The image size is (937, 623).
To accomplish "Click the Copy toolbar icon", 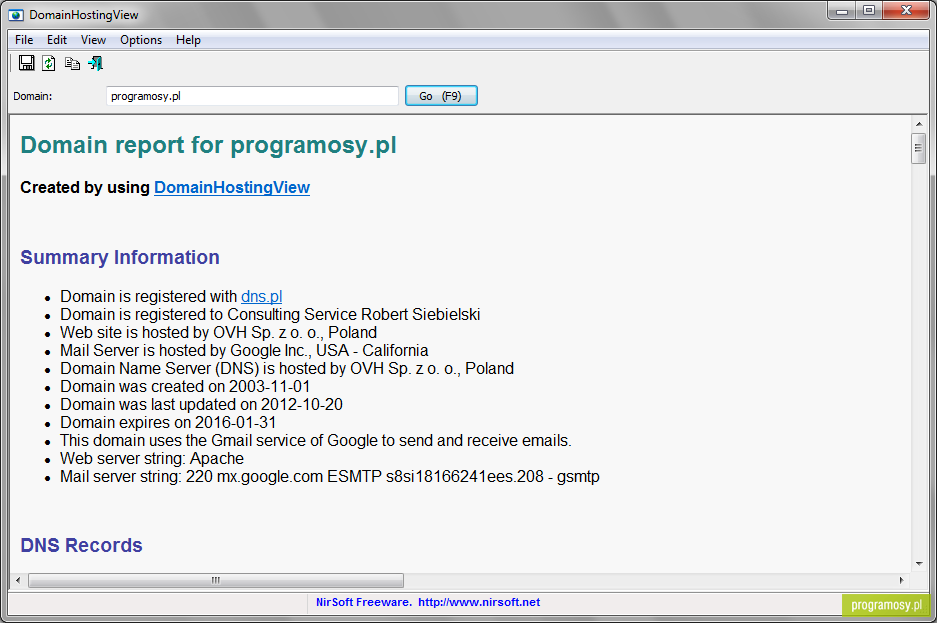I will (72, 63).
